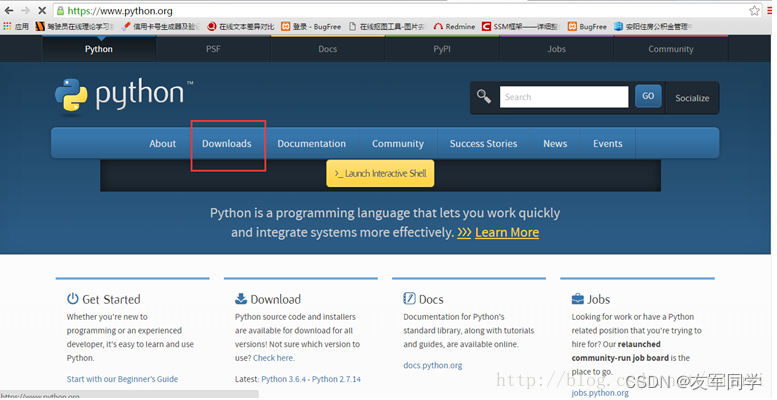
Task: Open the Python 3.6.4 download link
Action: tap(283, 379)
